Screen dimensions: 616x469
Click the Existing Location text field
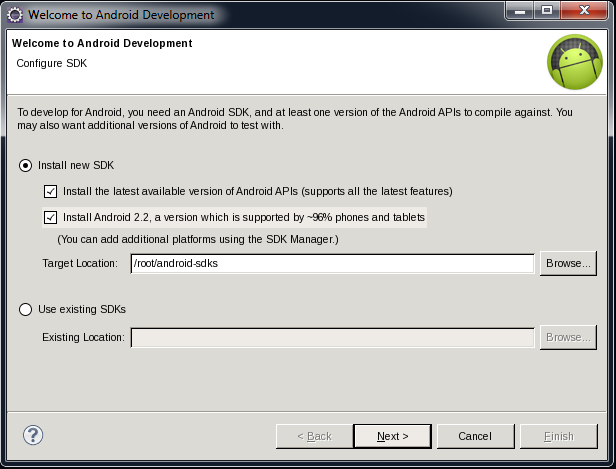pyautogui.click(x=332, y=338)
